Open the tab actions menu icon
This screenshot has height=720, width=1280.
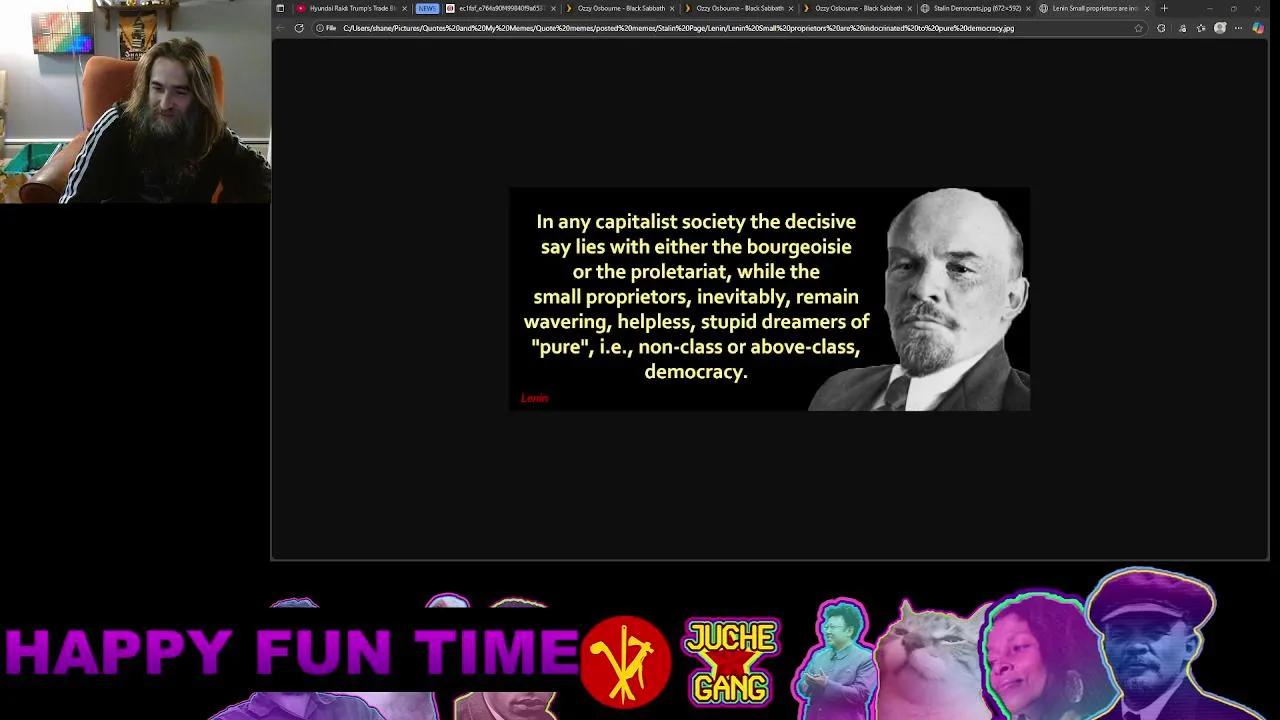click(280, 8)
